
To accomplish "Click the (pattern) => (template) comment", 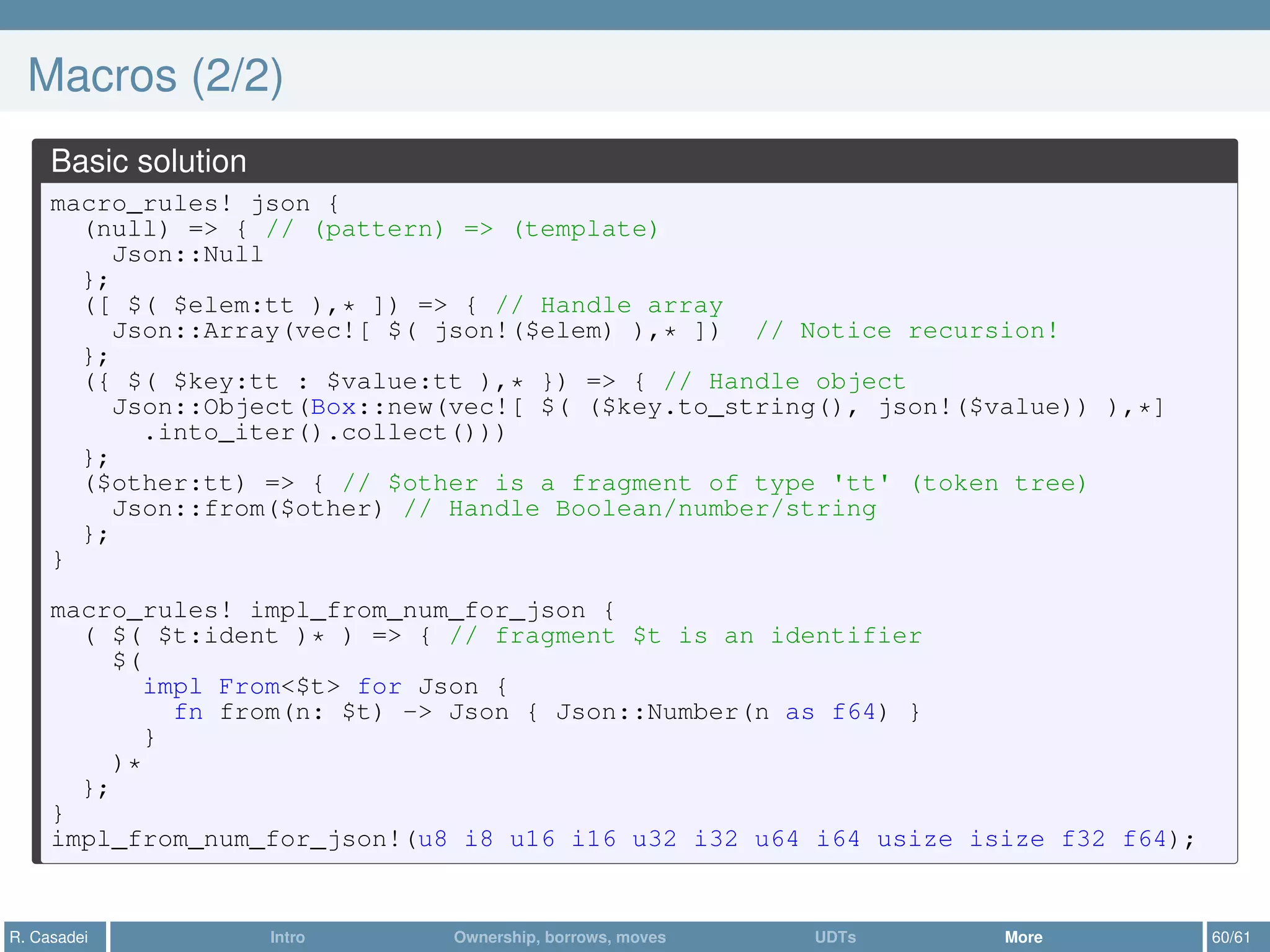I will click(x=462, y=229).
